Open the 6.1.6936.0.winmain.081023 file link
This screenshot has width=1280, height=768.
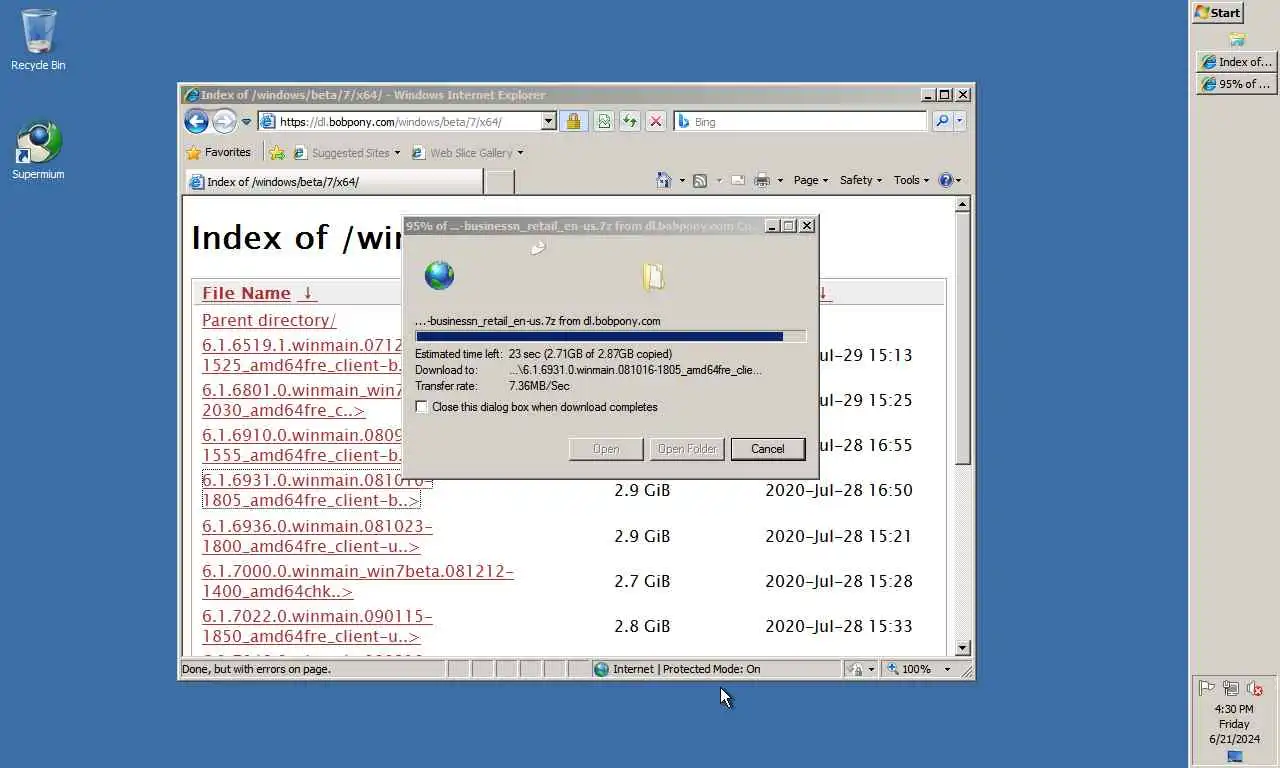pyautogui.click(x=317, y=536)
